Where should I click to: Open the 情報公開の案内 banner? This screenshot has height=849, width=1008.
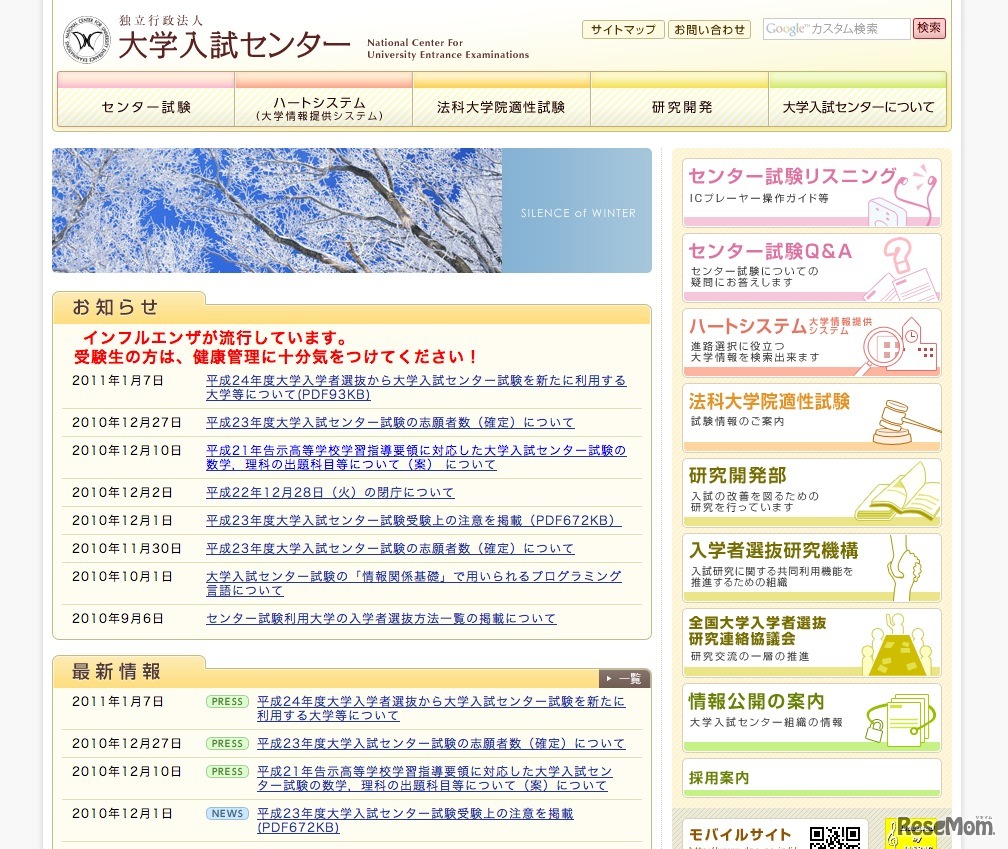pos(811,717)
